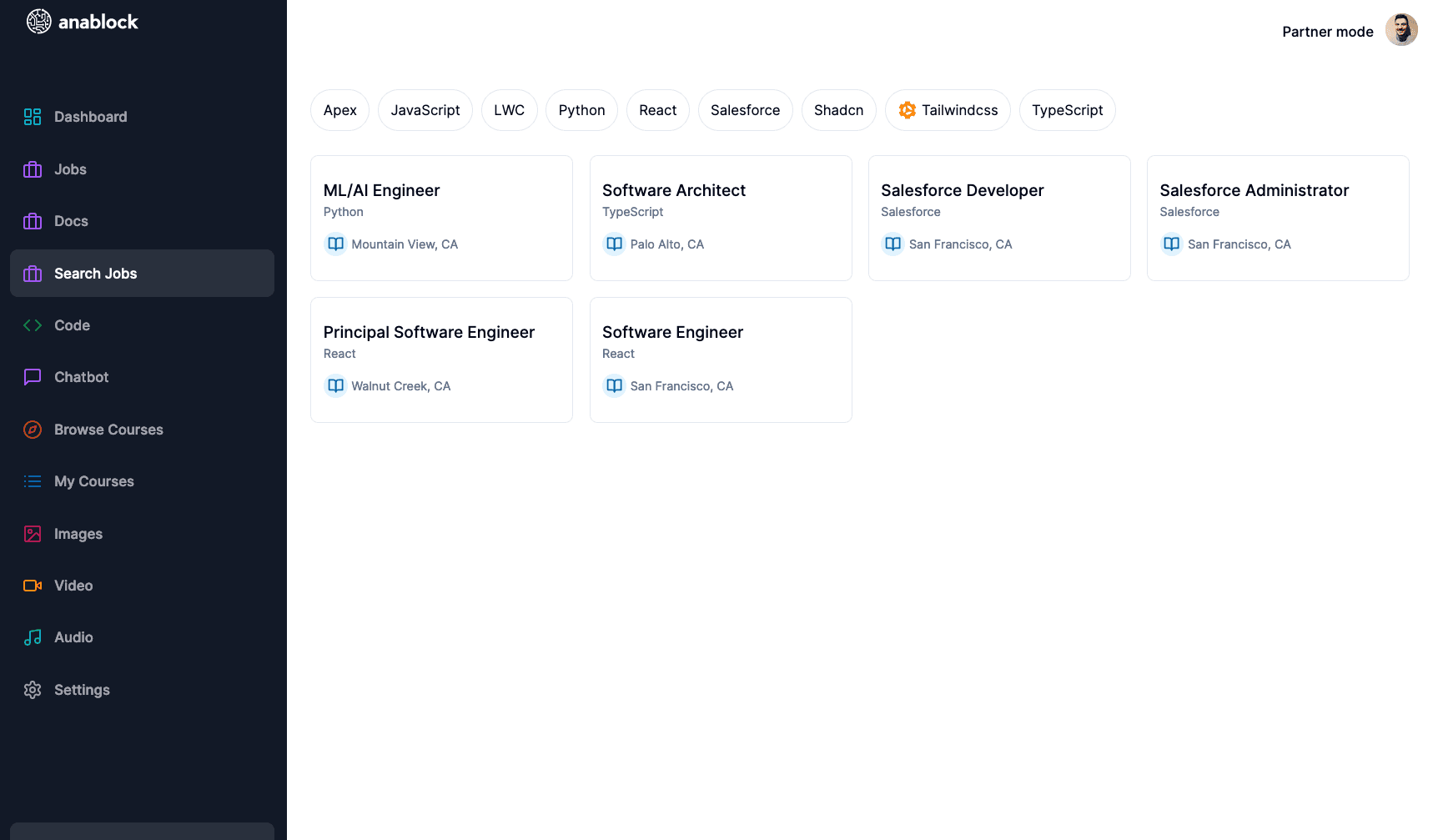
Task: Open the user profile avatar
Action: (x=1401, y=30)
